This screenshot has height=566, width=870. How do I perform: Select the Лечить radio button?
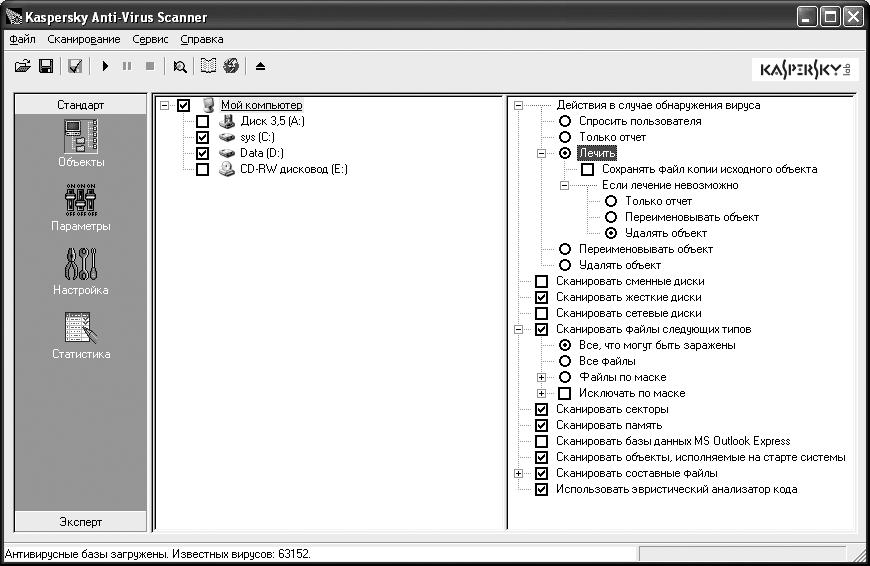coord(565,153)
